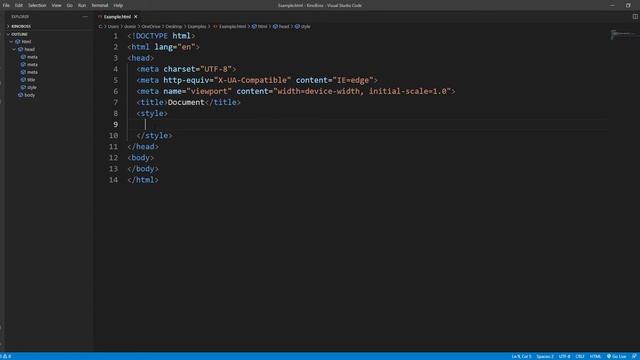Screen dimensions: 640x360
Task: Select language mode HTML in status bar
Action: pyautogui.click(x=595, y=356)
